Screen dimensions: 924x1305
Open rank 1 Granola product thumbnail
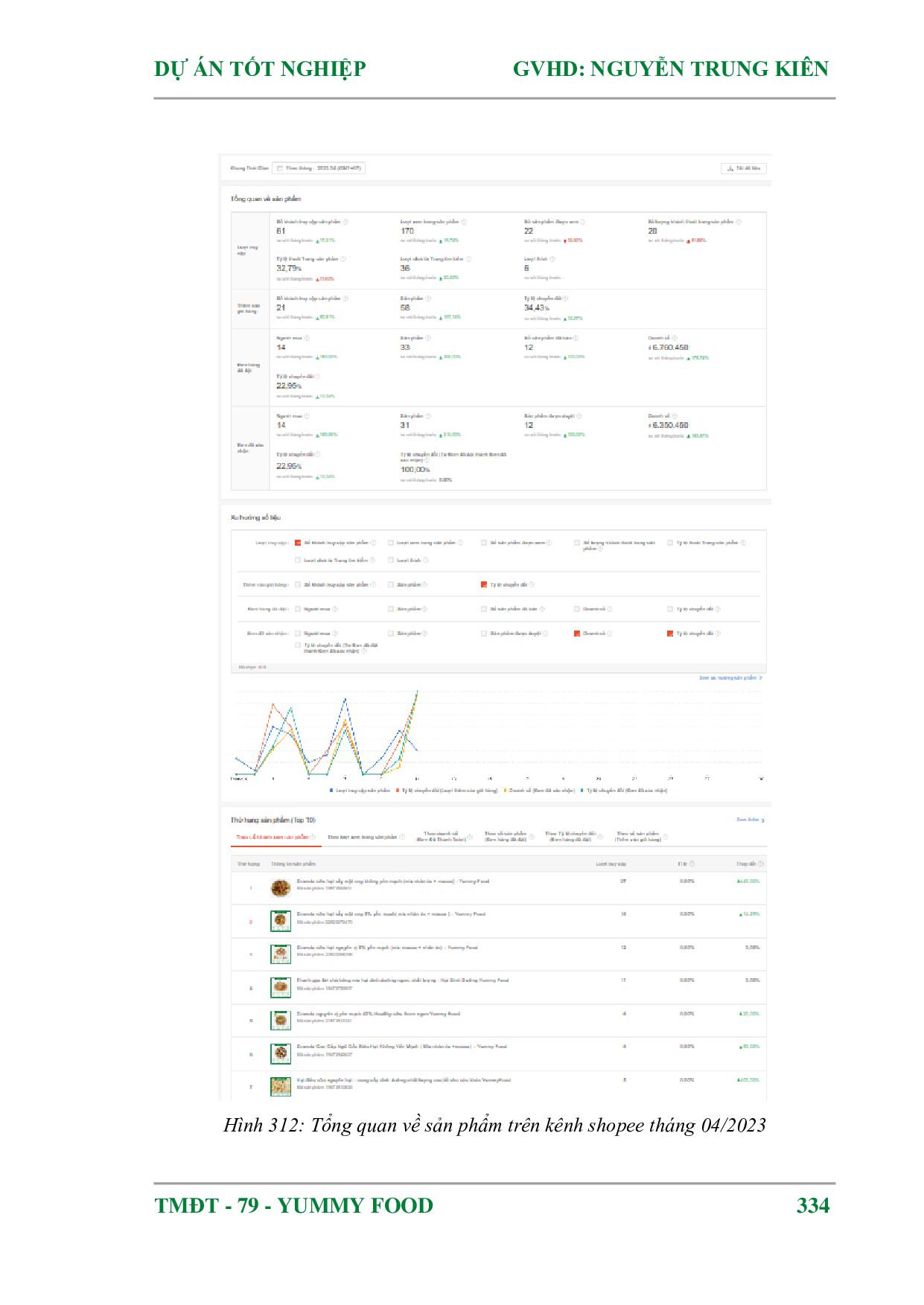point(281,888)
